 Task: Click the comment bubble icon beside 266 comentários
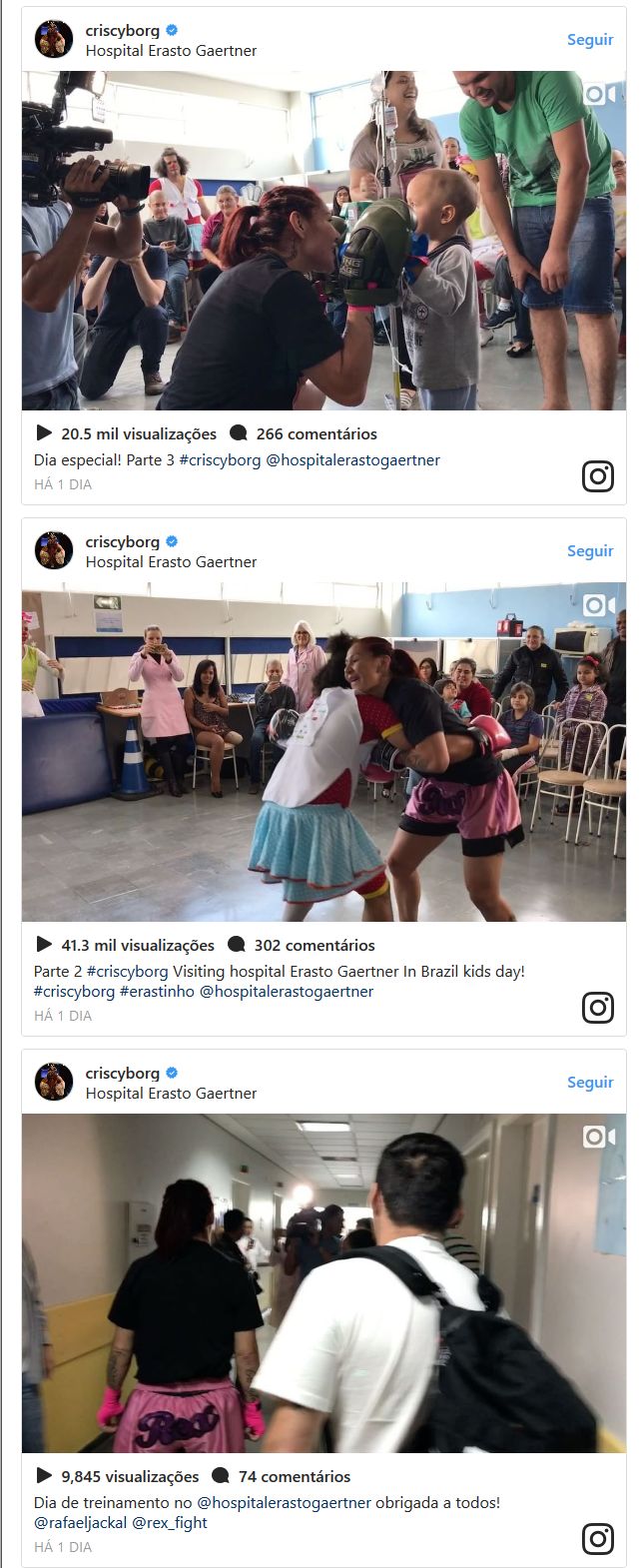tap(239, 433)
